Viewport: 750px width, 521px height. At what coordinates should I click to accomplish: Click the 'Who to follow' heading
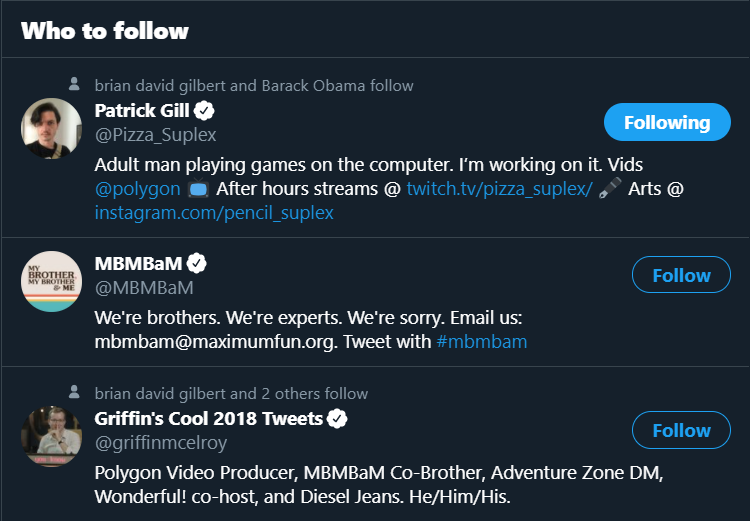point(105,30)
